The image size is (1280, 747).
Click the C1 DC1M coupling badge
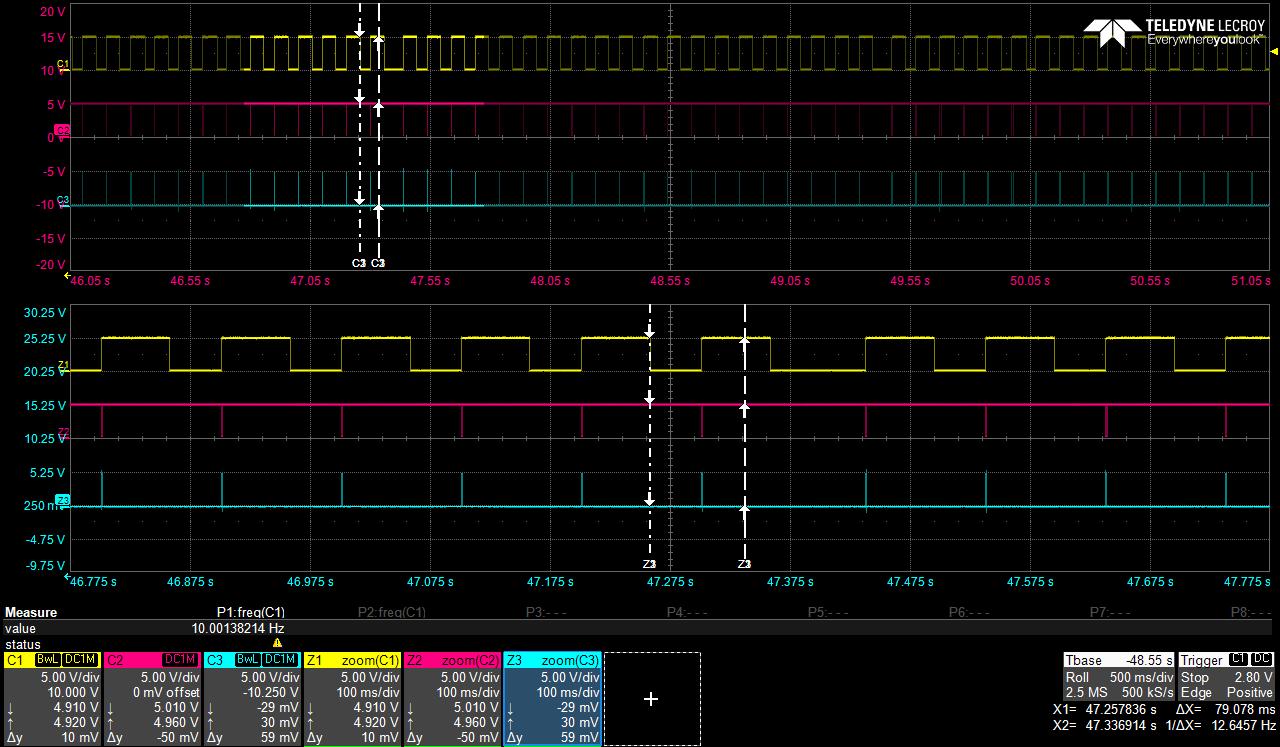tap(80, 660)
